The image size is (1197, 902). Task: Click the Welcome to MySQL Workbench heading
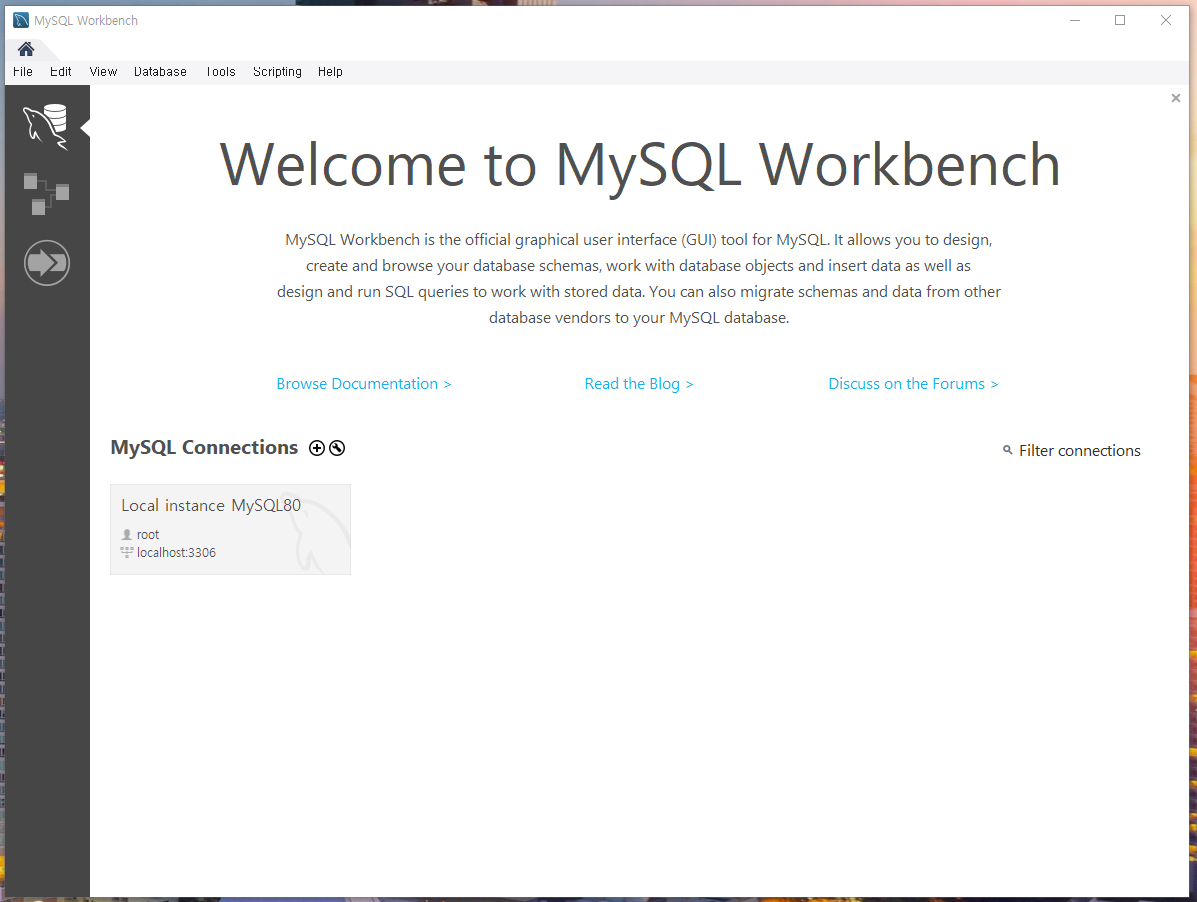(640, 165)
